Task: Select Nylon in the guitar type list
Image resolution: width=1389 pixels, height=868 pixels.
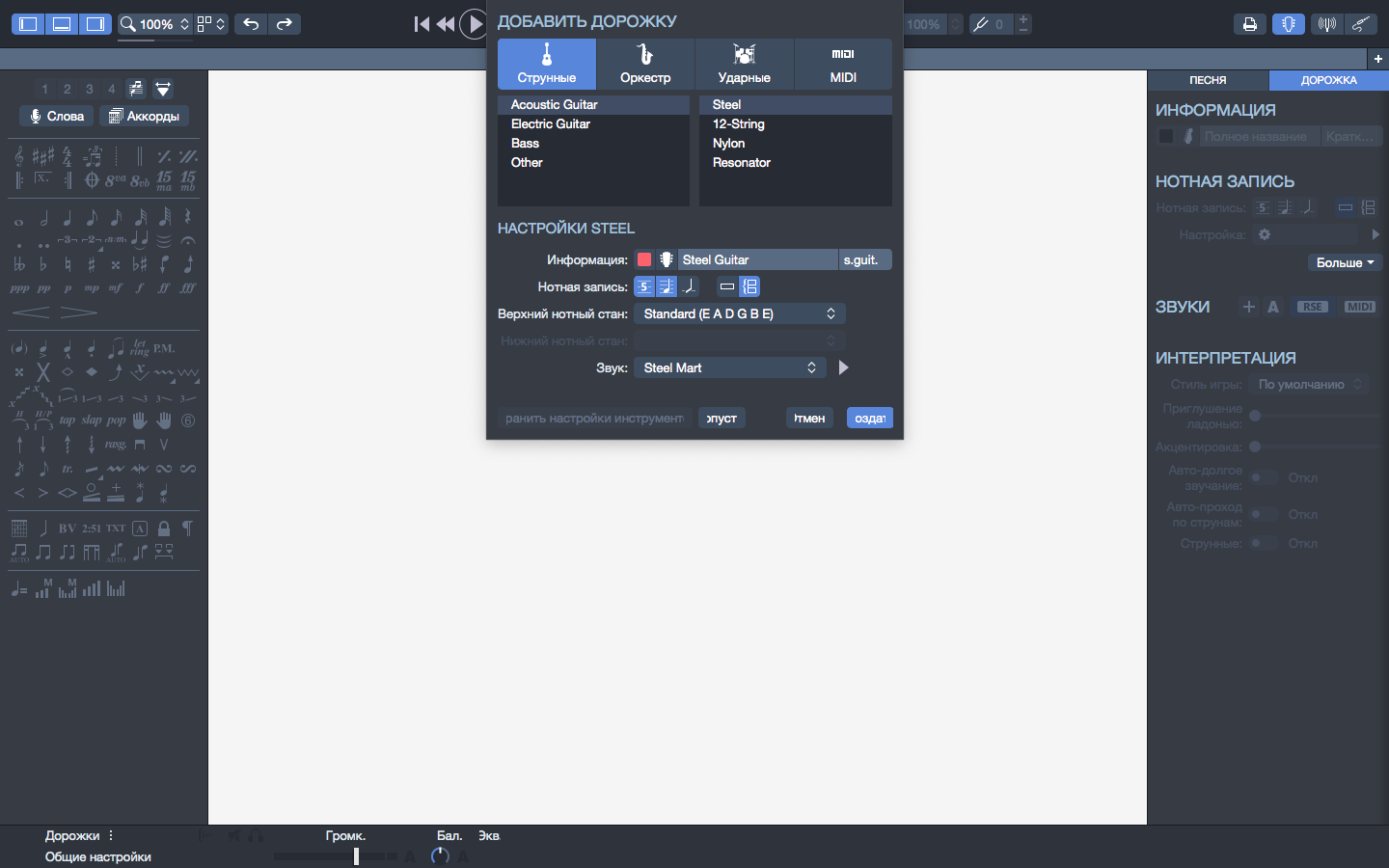Action: point(728,143)
